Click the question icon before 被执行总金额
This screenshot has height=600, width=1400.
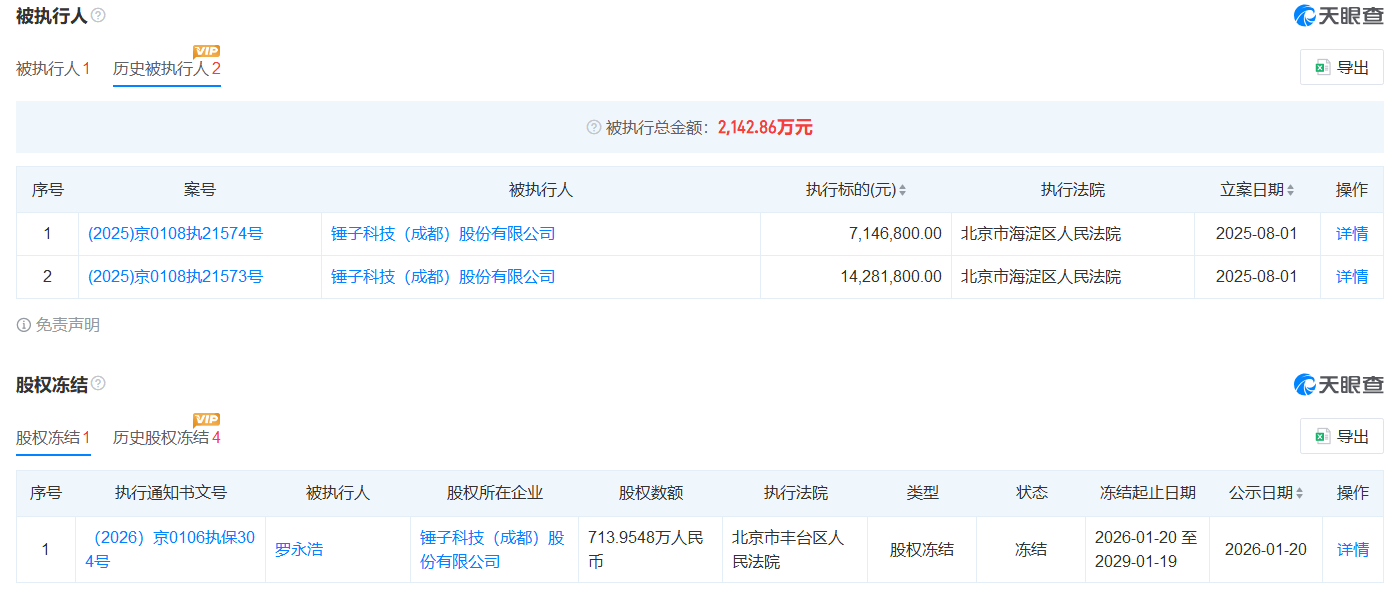coord(594,127)
